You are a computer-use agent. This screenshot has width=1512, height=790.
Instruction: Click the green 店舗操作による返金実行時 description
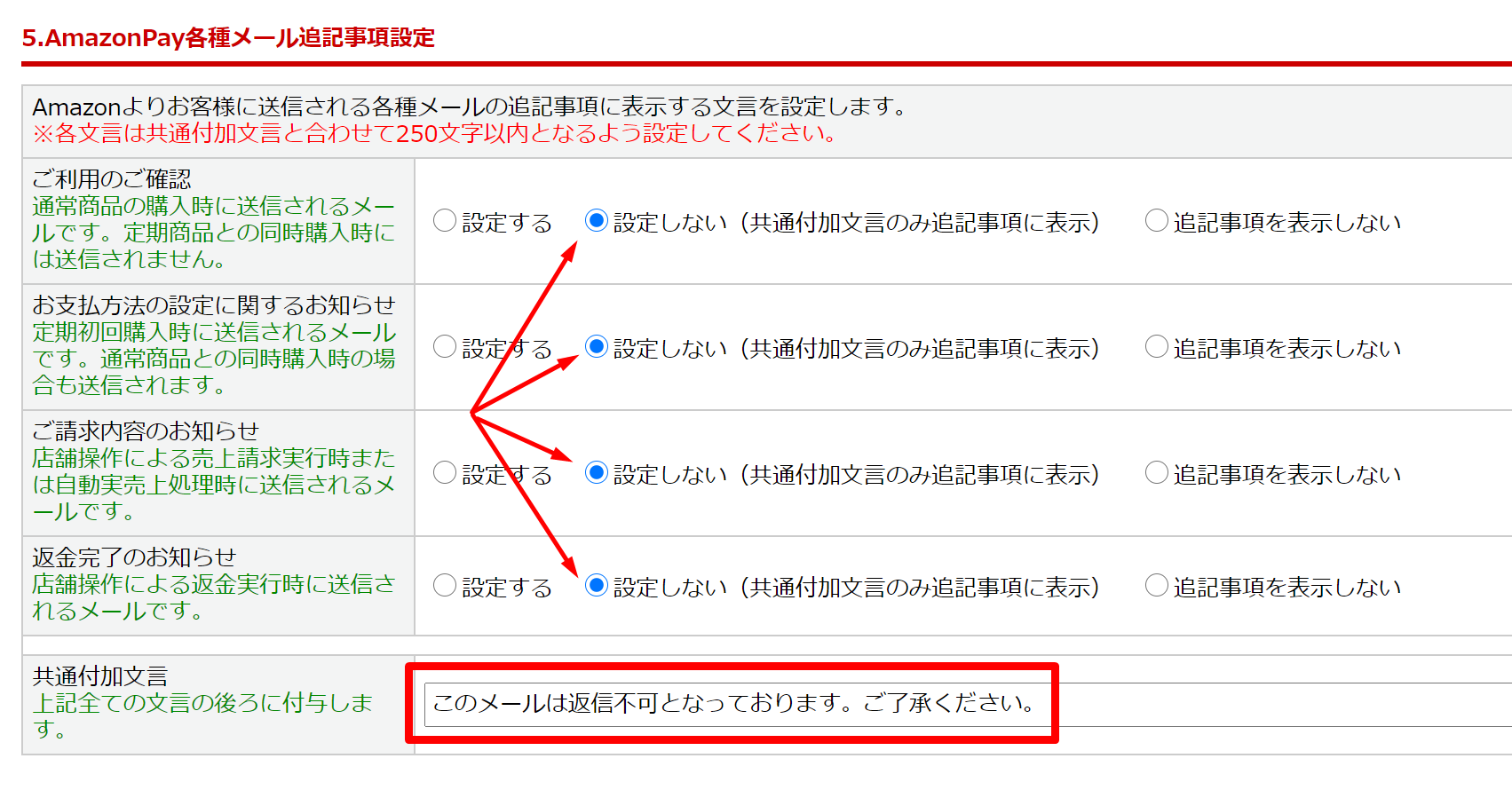(214, 597)
